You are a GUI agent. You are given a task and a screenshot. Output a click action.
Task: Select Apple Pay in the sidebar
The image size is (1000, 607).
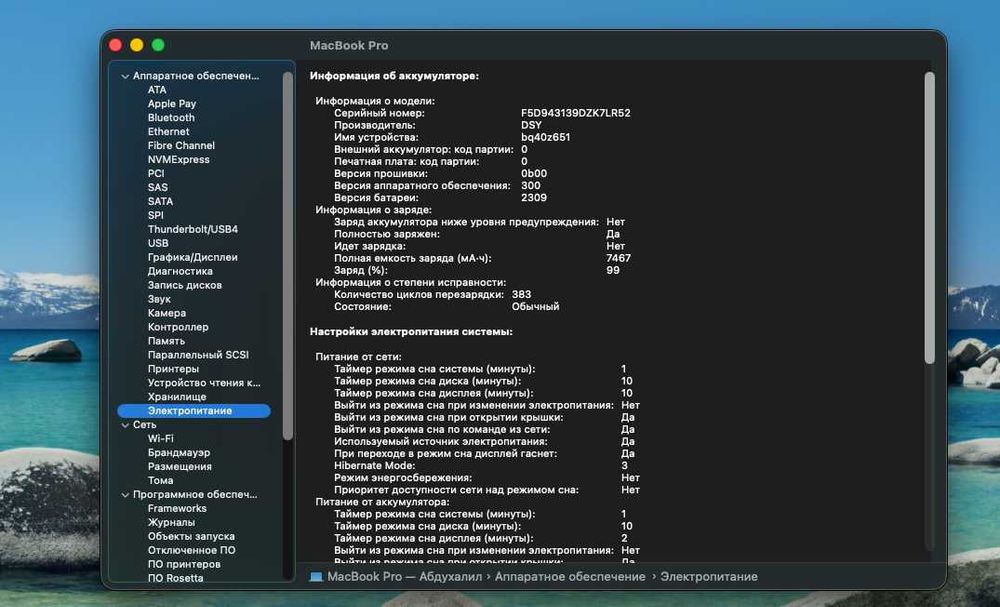tap(172, 104)
